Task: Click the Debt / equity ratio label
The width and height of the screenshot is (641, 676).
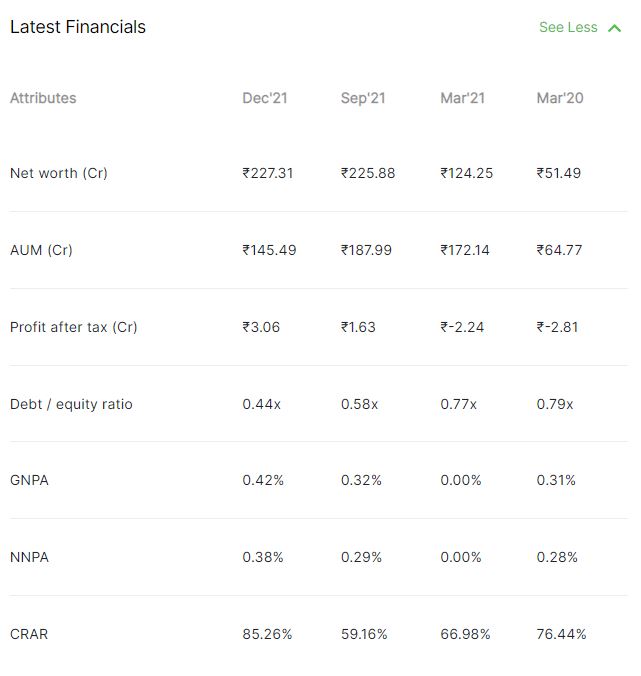Action: tap(71, 404)
